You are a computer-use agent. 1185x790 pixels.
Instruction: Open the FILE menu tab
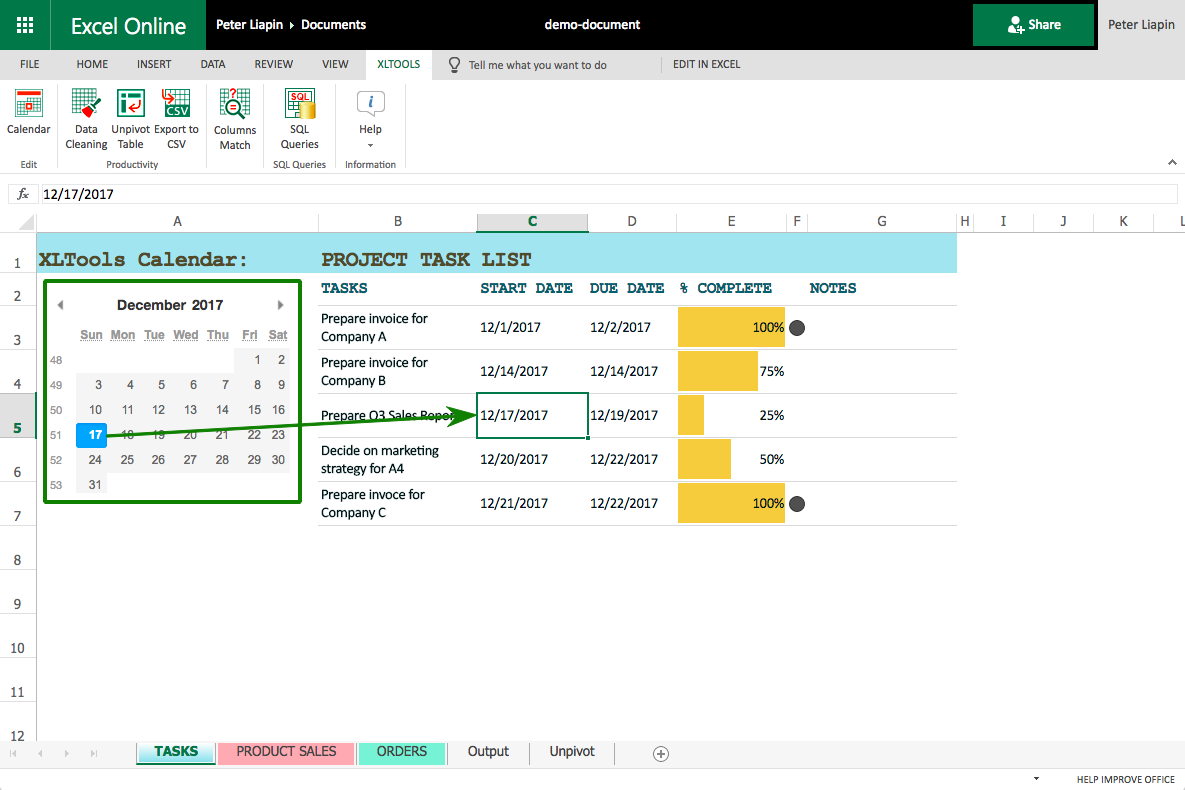(x=29, y=64)
